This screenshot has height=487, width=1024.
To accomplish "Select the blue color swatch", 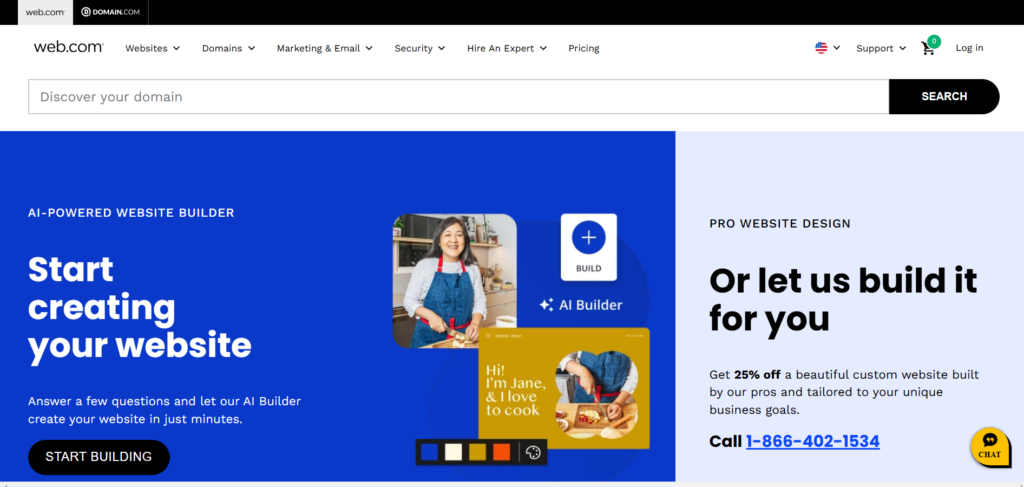I will coord(429,452).
